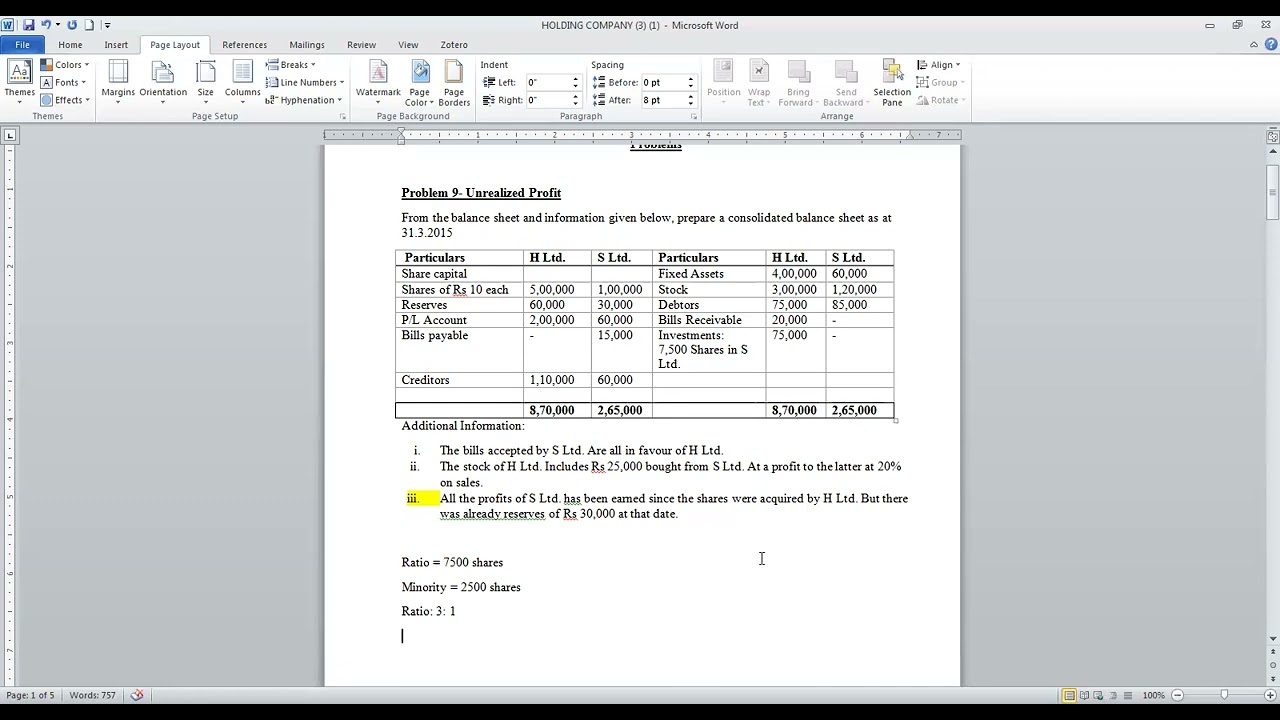Open Microsoft Word Help
The image size is (1280, 720).
click(1270, 45)
